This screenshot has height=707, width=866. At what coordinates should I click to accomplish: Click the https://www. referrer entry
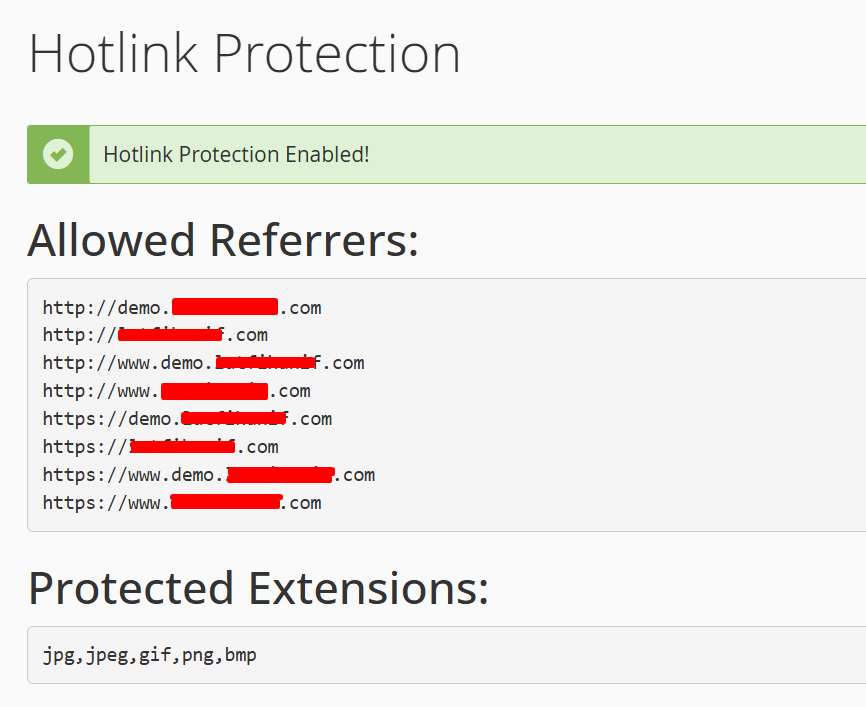(182, 503)
